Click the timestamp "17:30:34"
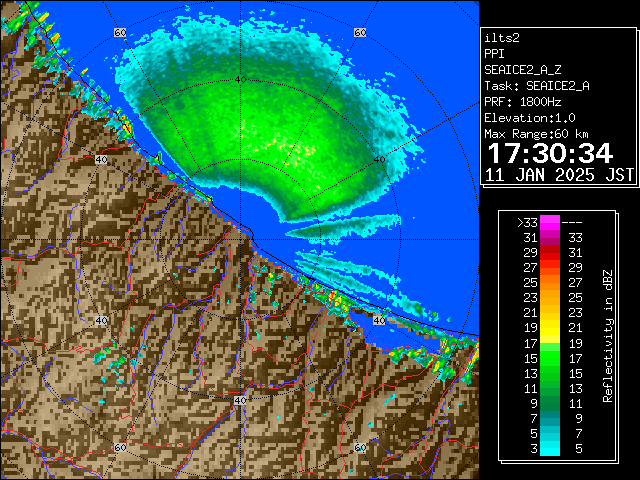 pos(550,153)
